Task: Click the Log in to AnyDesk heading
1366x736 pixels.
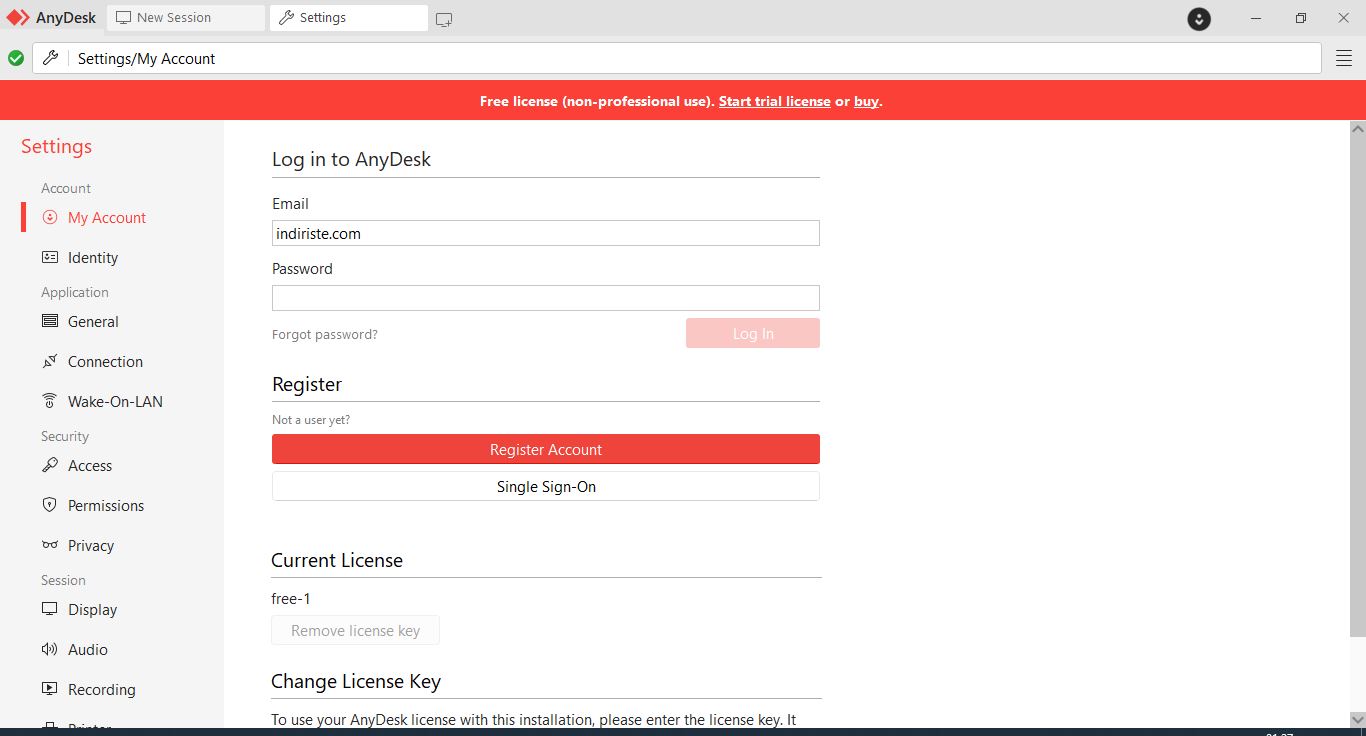Action: pyautogui.click(x=351, y=159)
